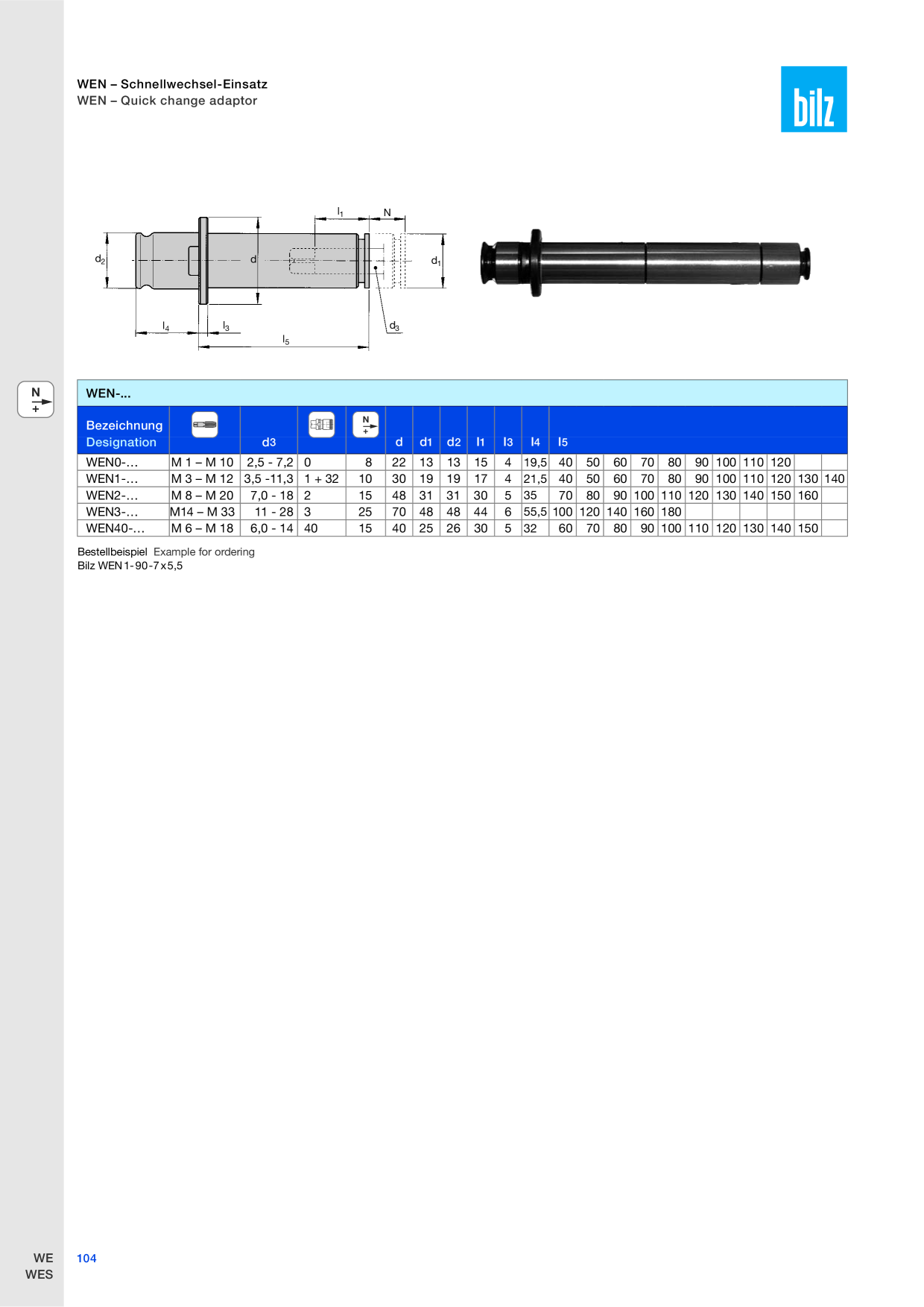Click the '160' l5 value in WEN2 row
This screenshot has width=924, height=1307.
pos(808,496)
